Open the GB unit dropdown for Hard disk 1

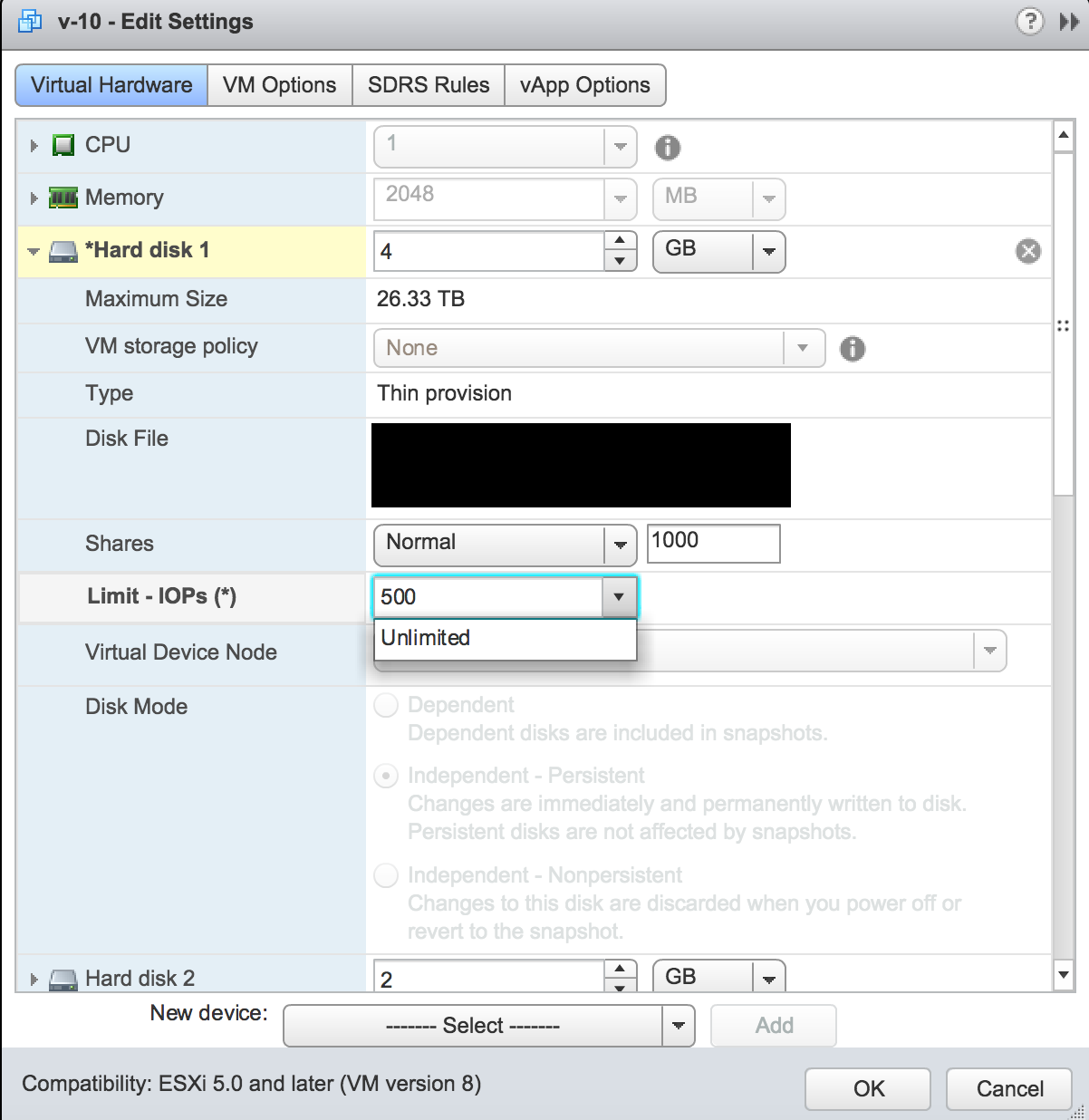click(768, 252)
